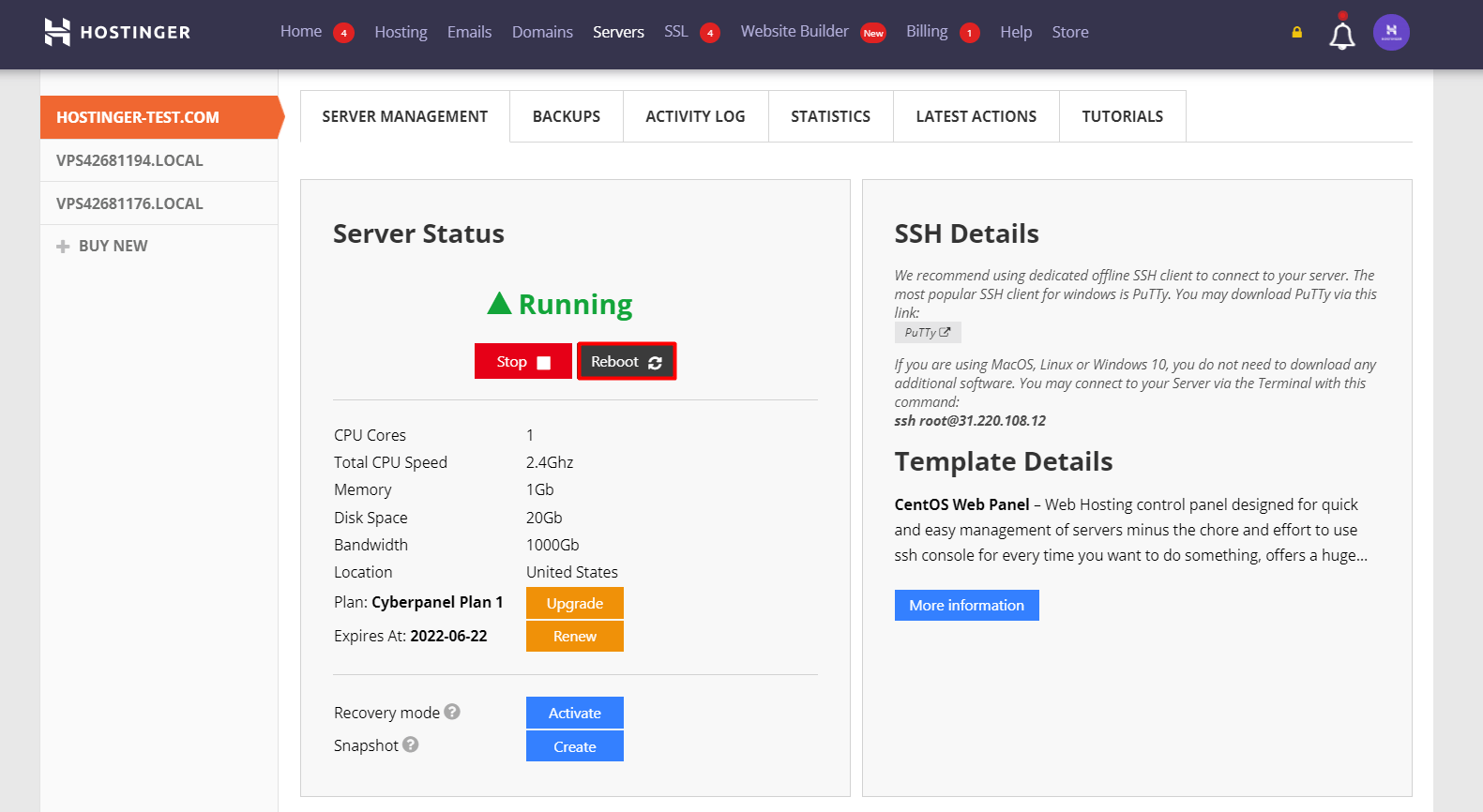Open the notifications bell
Image resolution: width=1483 pixels, height=812 pixels.
1342,33
